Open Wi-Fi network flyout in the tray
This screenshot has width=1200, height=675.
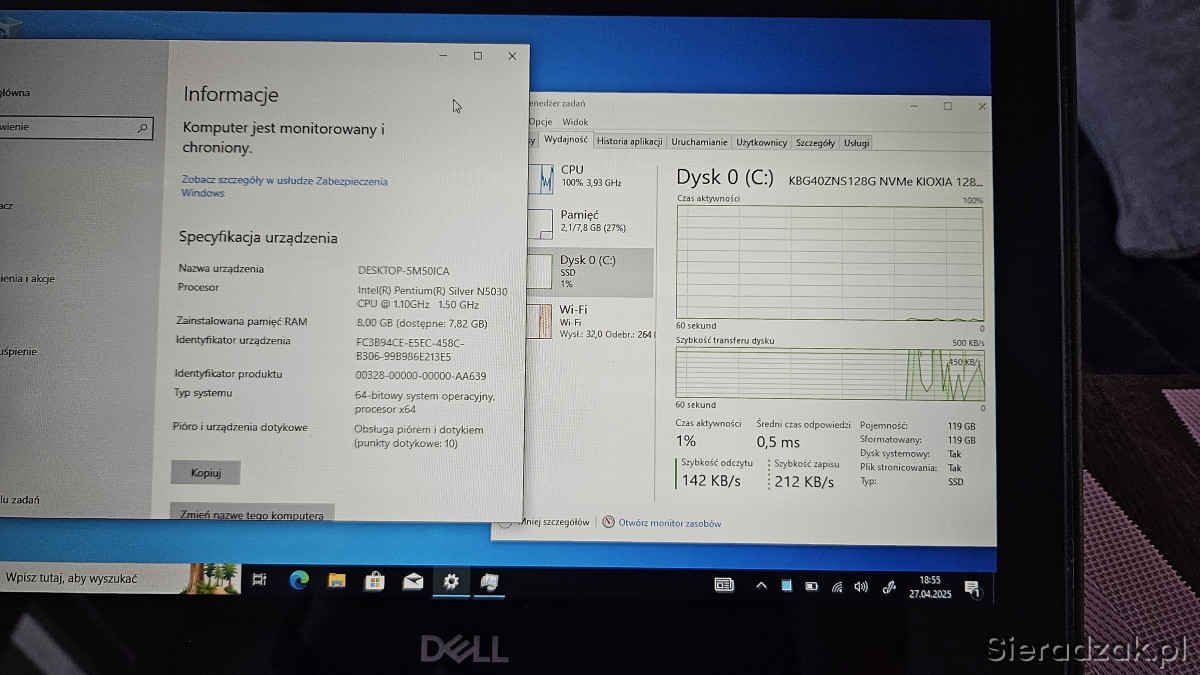836,586
